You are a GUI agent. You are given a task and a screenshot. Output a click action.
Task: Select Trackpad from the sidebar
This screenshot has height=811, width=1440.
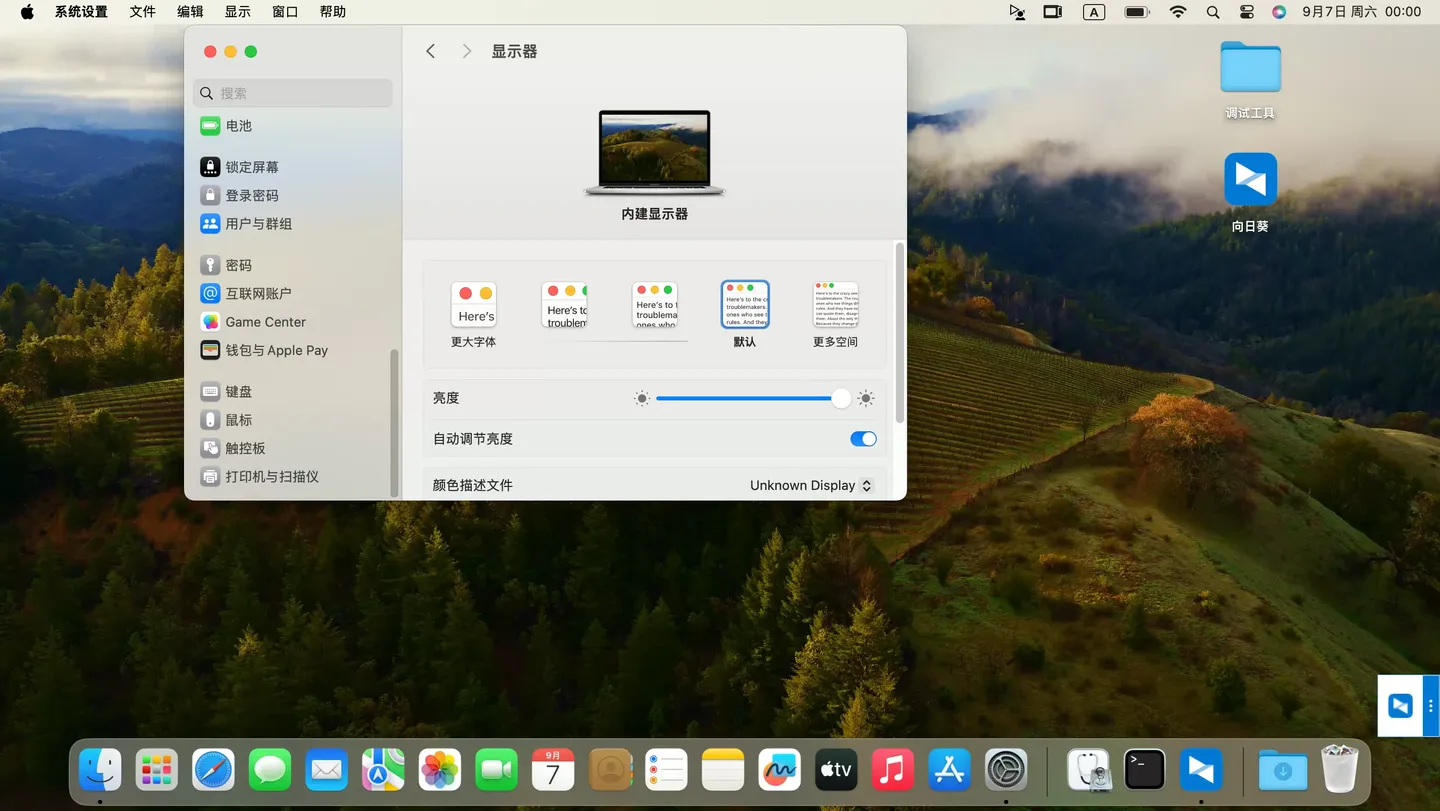click(x=243, y=448)
